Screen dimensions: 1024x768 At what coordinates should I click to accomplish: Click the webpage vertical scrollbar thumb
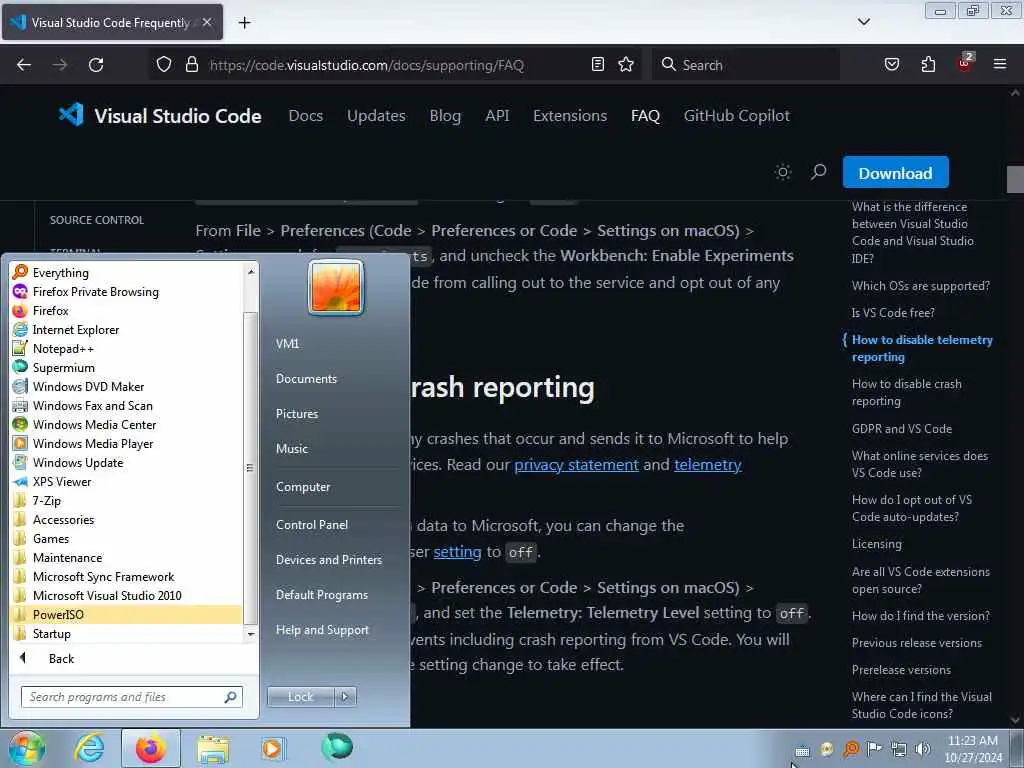click(x=1015, y=179)
